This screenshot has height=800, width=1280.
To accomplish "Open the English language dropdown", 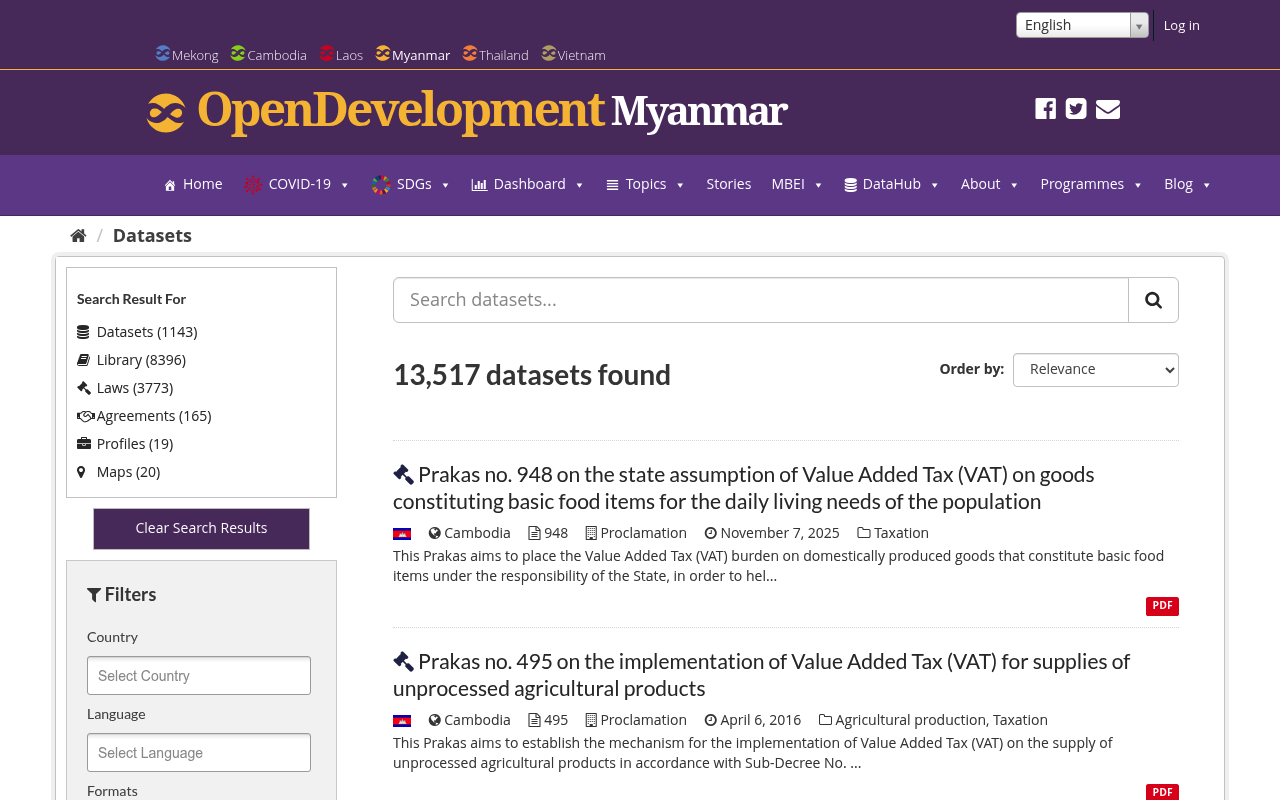I will click(x=1082, y=25).
